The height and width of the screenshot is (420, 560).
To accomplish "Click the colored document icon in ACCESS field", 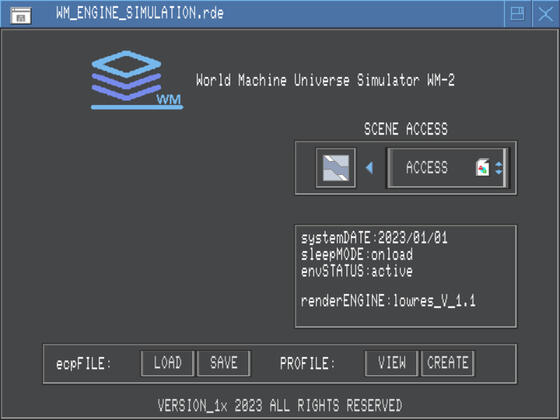I will tap(482, 168).
